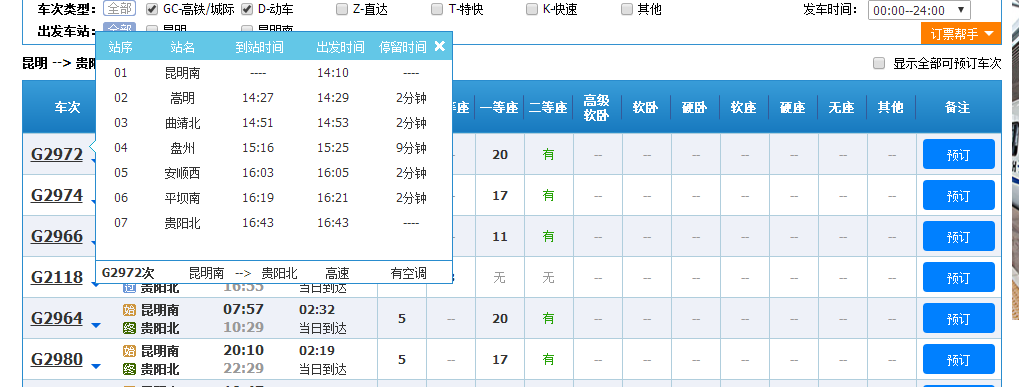This screenshot has width=1019, height=387.
Task: Click 预订 button for train G2964
Action: point(959,318)
